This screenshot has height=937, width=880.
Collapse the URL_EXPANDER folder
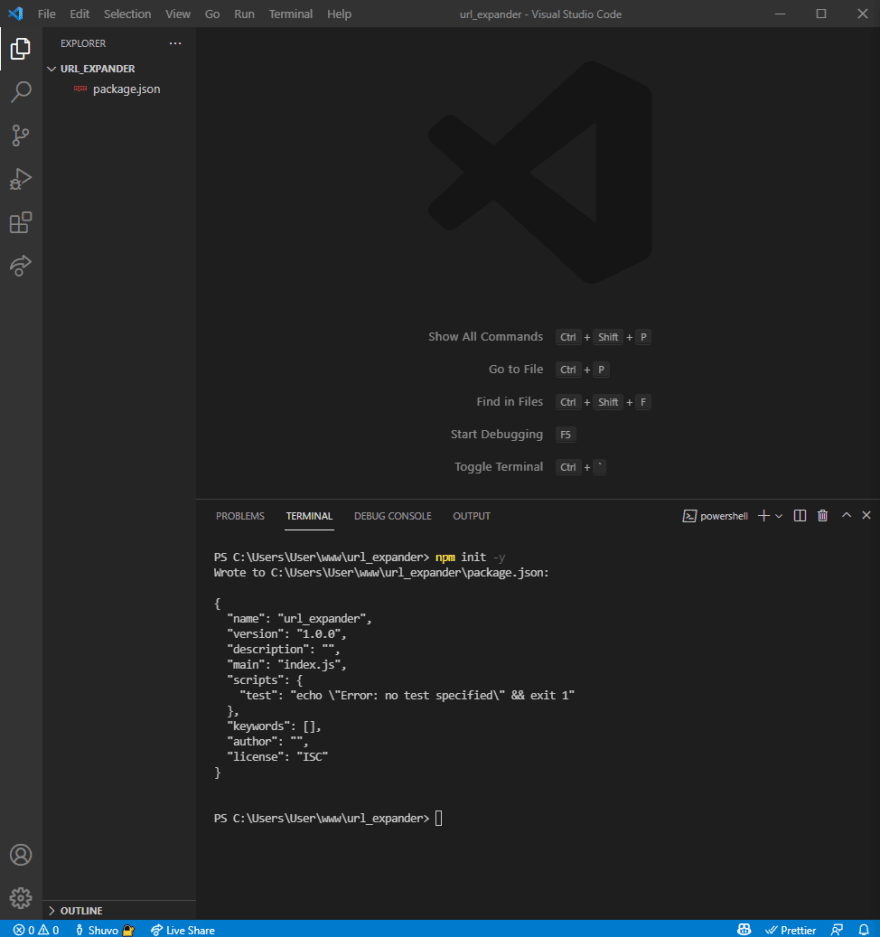click(97, 69)
